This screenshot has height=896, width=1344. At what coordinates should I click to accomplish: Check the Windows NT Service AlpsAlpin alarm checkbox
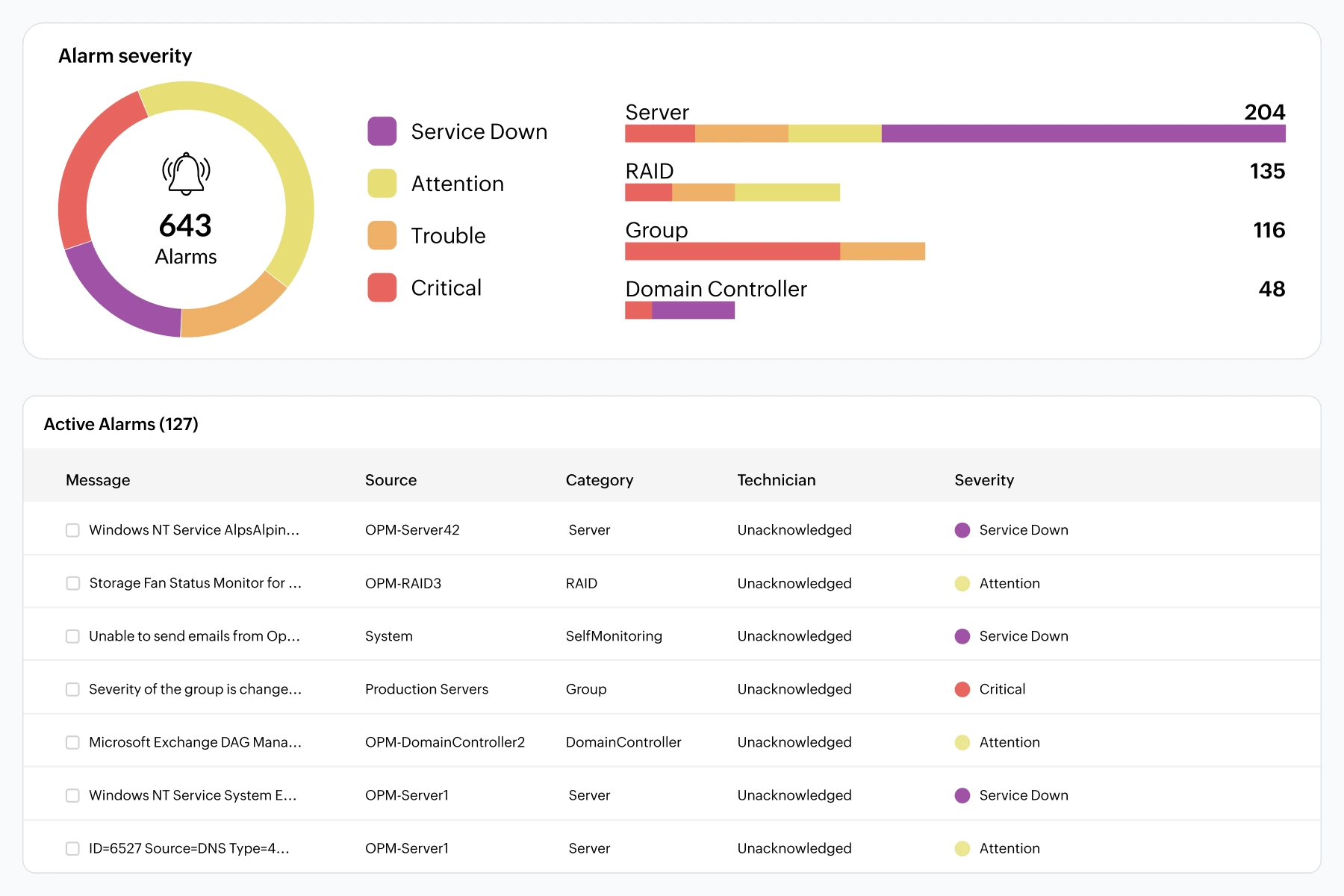(72, 530)
